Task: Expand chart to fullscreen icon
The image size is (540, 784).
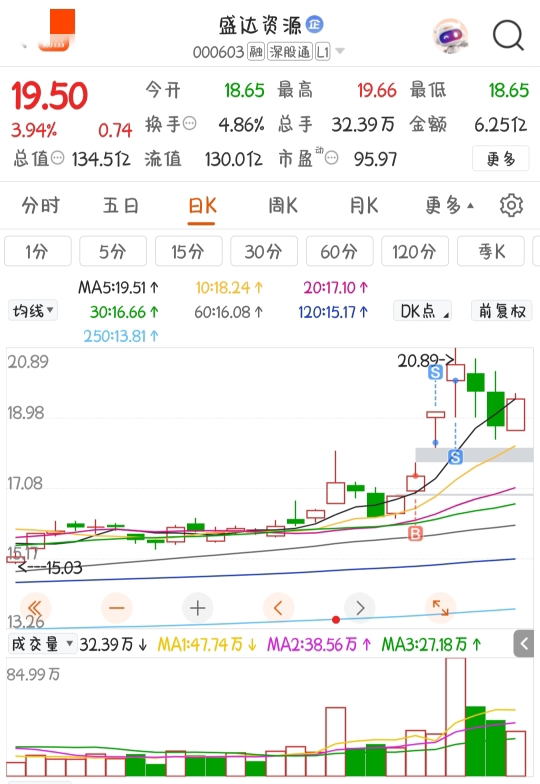Action: [x=440, y=608]
